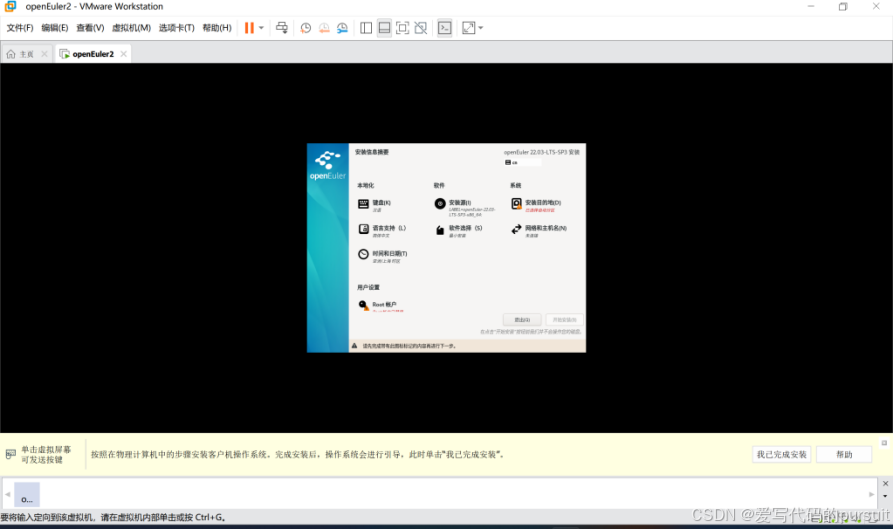The image size is (894, 530).
Task: Click the stretch guest display icon
Action: [x=469, y=28]
